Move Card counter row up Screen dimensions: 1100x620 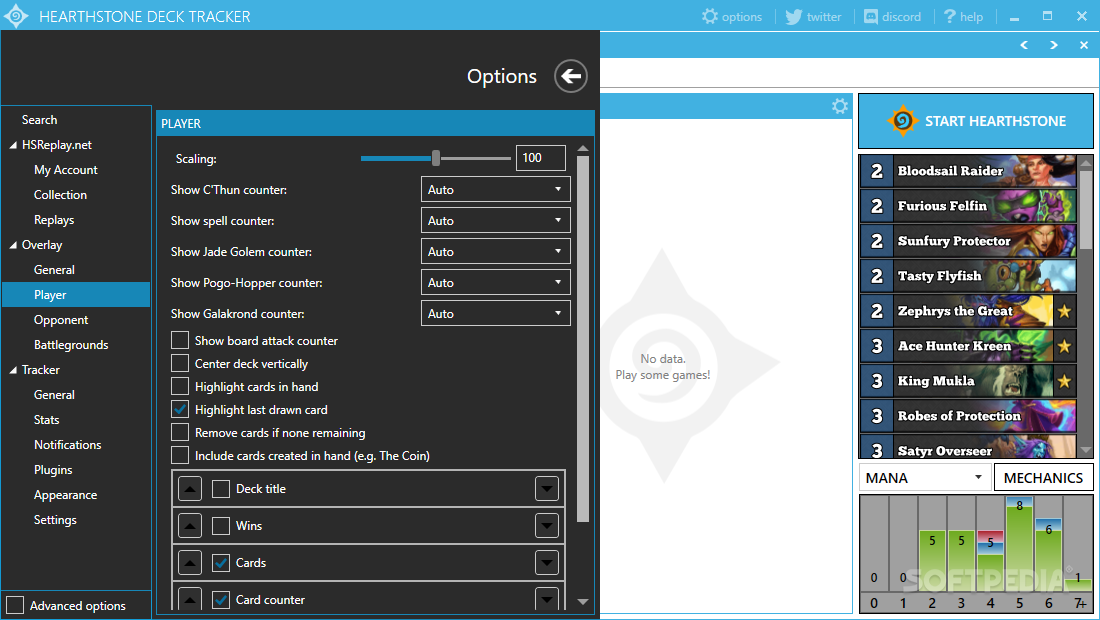(x=189, y=598)
